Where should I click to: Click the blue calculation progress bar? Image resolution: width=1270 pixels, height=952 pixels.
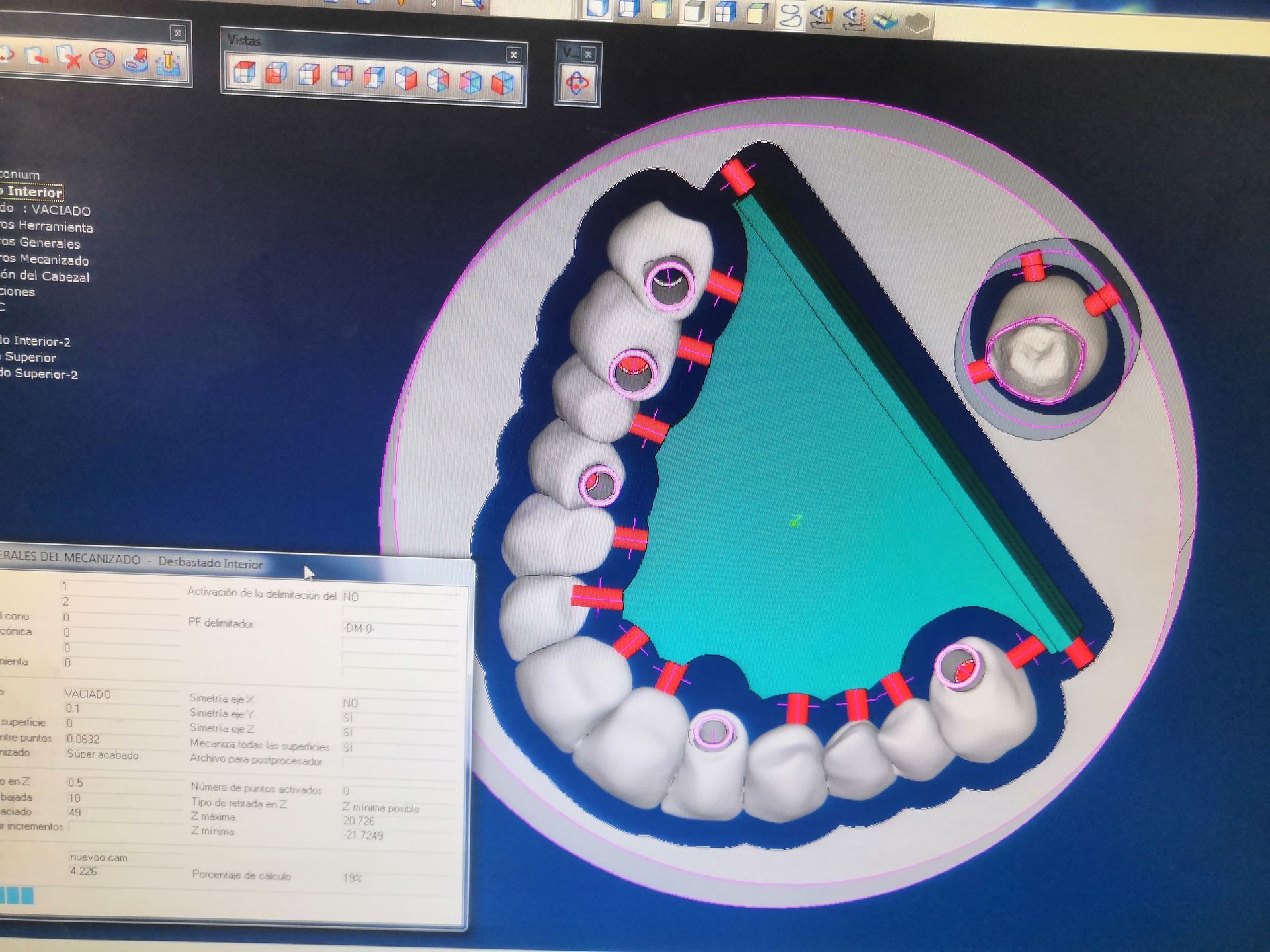(17, 896)
